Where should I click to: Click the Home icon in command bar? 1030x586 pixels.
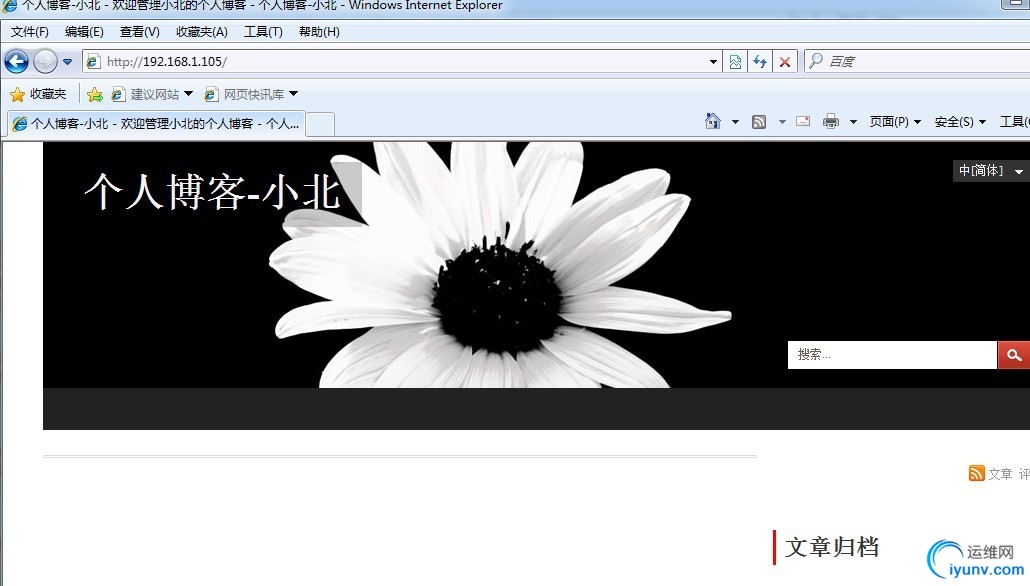(713, 122)
